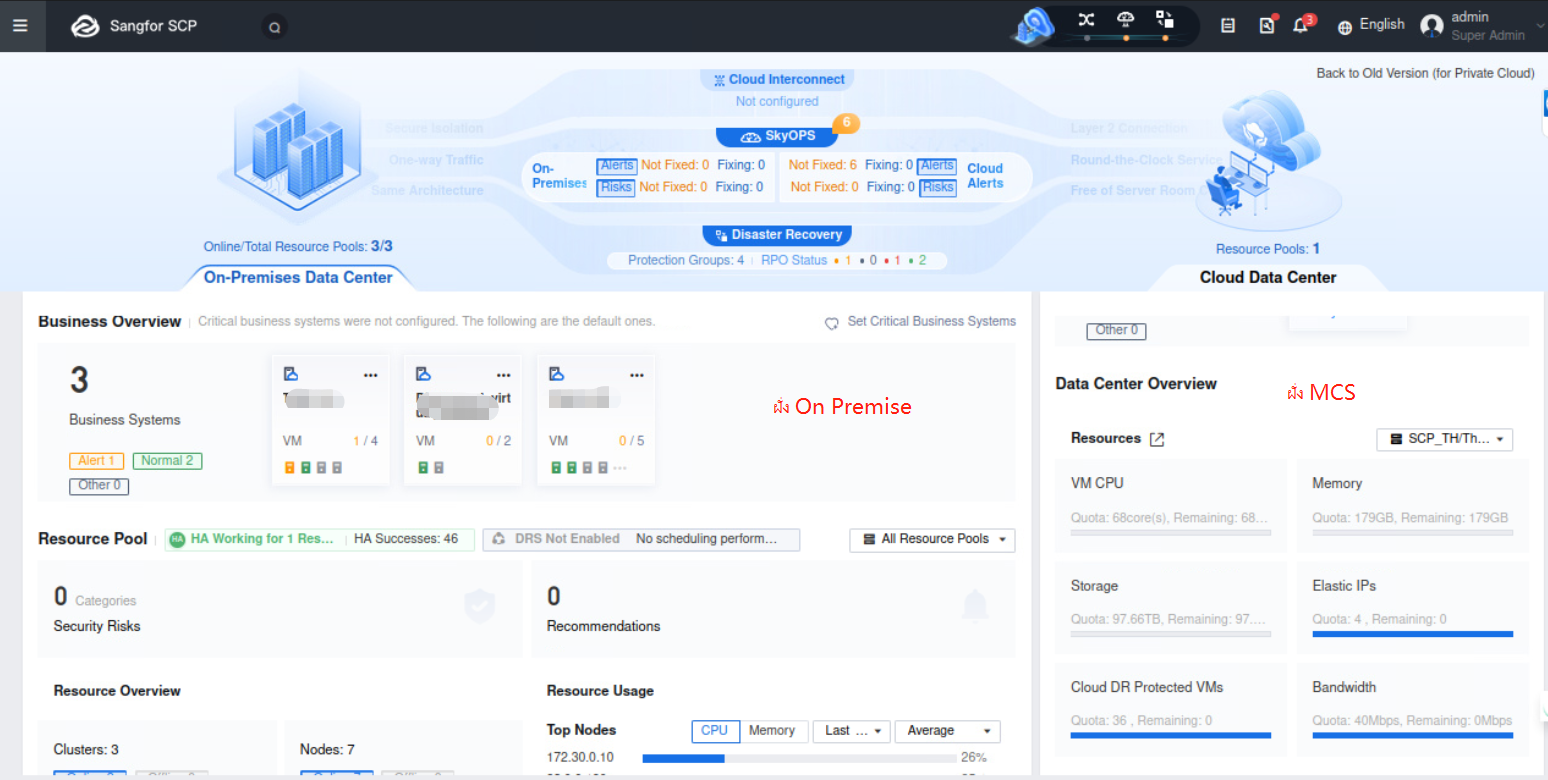Click the green HA status icon

click(x=177, y=539)
